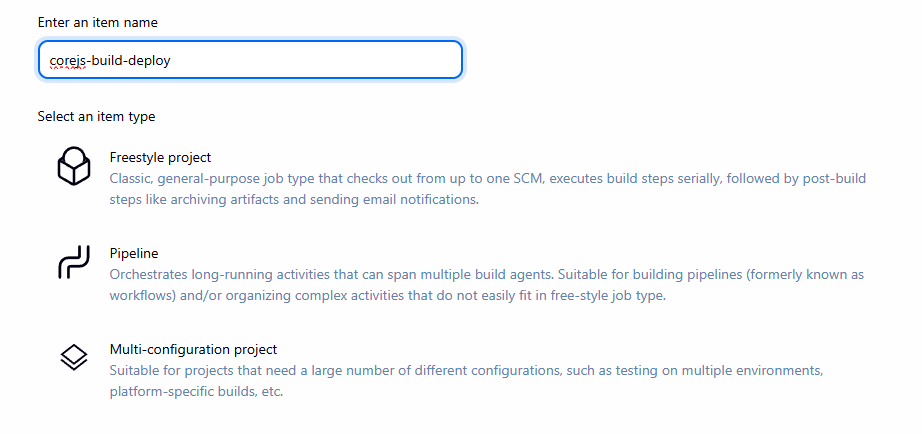Pick the Multi-configuration project title

click(x=193, y=350)
